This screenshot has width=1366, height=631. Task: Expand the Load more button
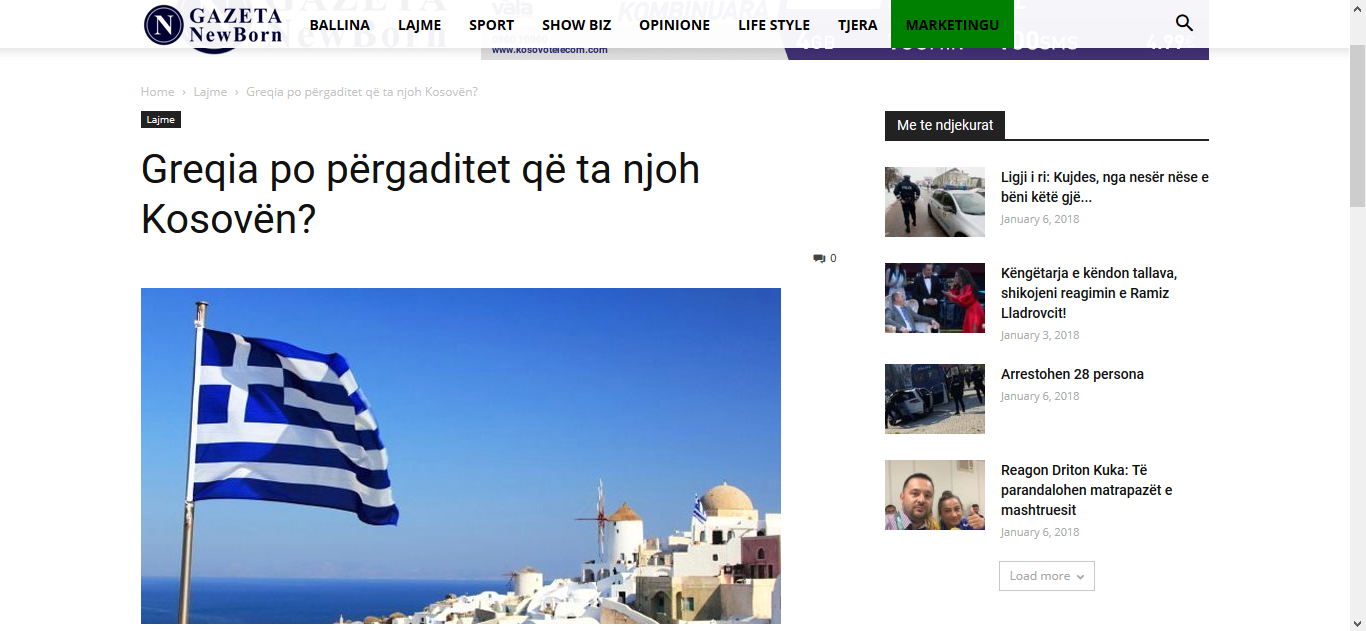coord(1047,576)
